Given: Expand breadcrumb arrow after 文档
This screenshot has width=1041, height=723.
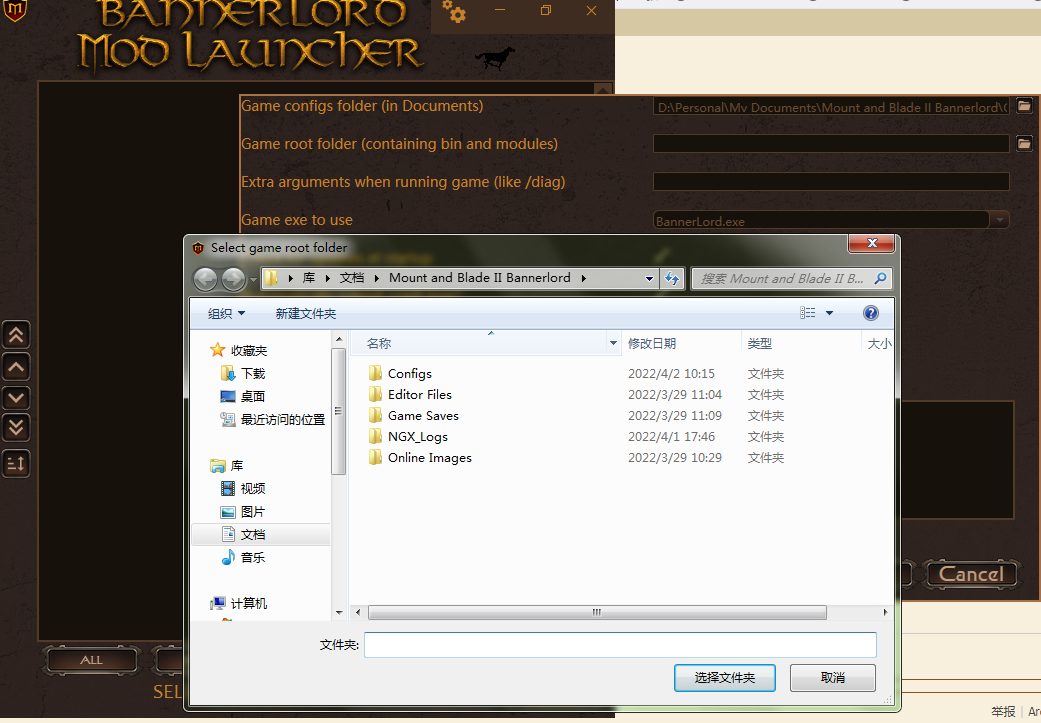Looking at the screenshot, I should (376, 278).
